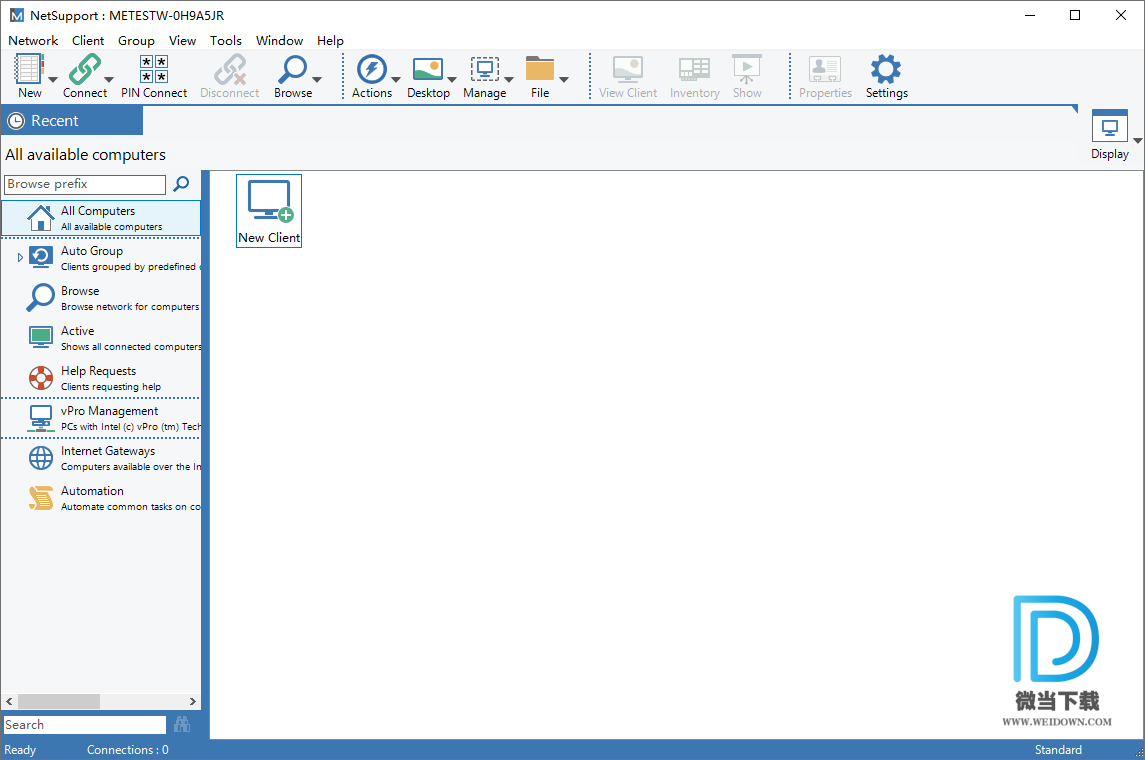This screenshot has height=760, width=1145.
Task: Select the Automation scroll item
Action: (101, 498)
